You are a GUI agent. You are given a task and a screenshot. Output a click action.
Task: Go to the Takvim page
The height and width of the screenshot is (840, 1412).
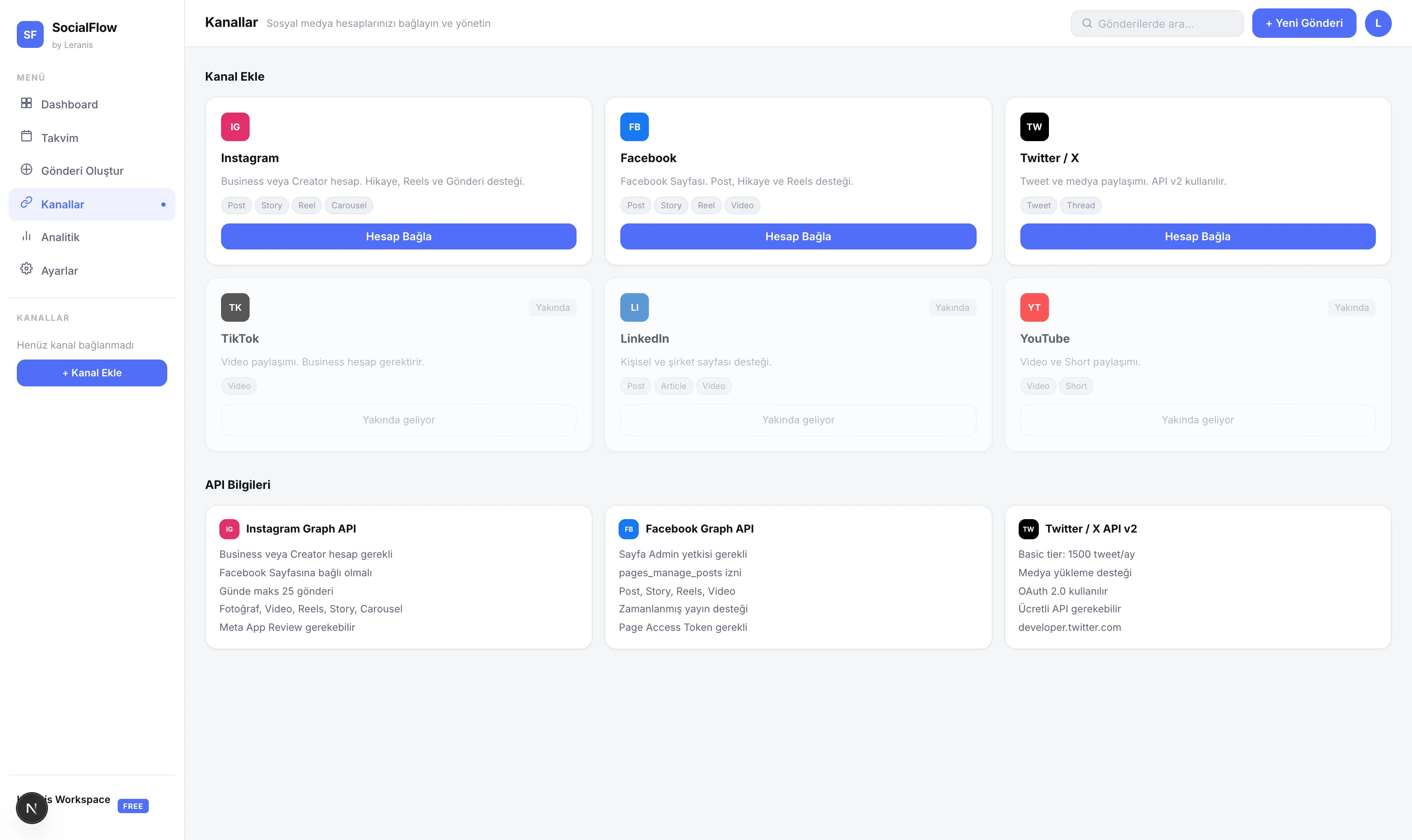pyautogui.click(x=92, y=137)
